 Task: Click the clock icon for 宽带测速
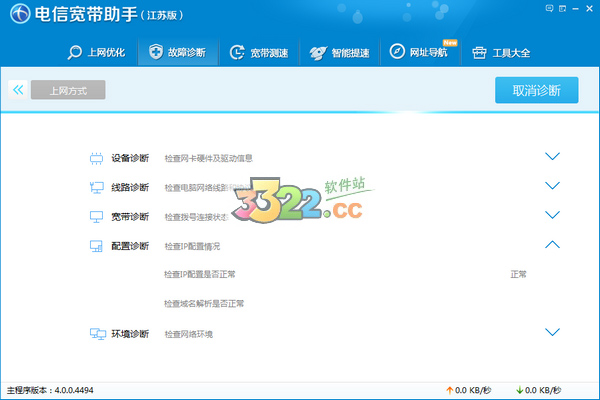coord(237,52)
